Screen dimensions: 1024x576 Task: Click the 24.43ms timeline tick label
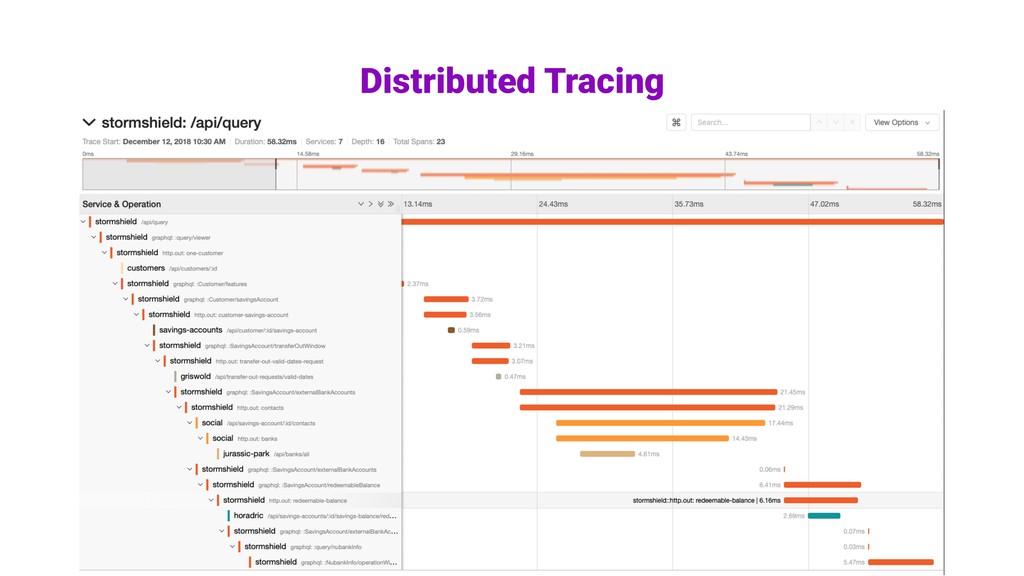pyautogui.click(x=553, y=204)
